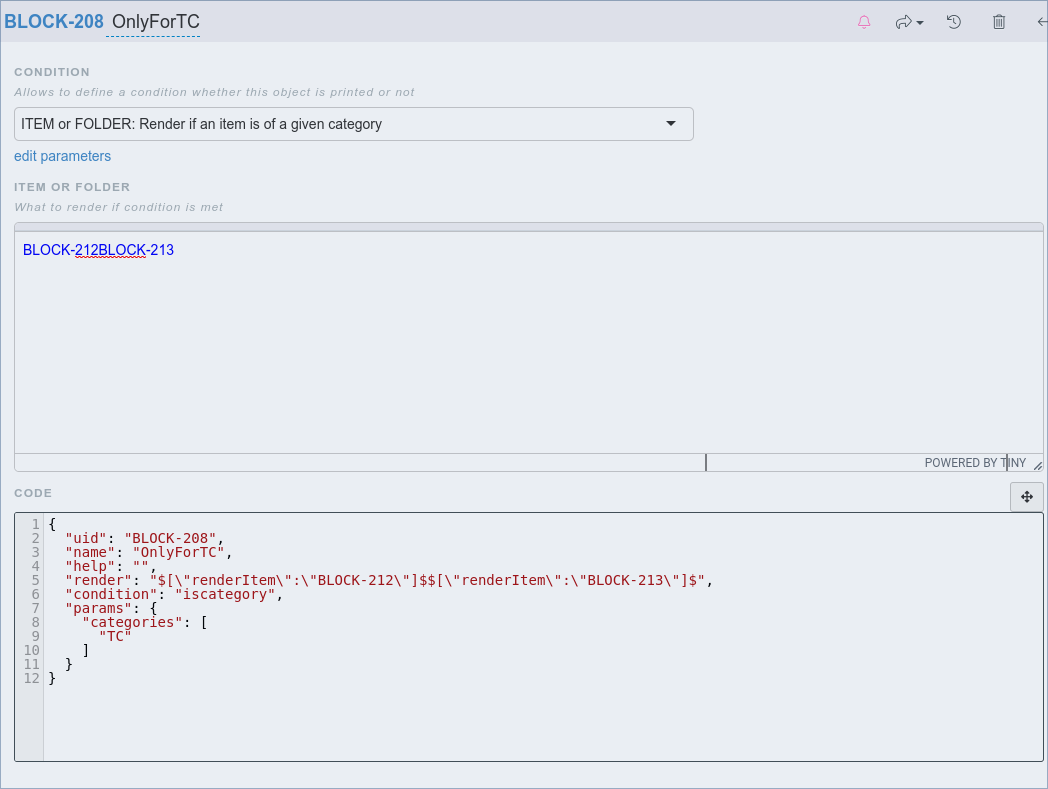Open the POWERED BY TINY link

[x=974, y=463]
